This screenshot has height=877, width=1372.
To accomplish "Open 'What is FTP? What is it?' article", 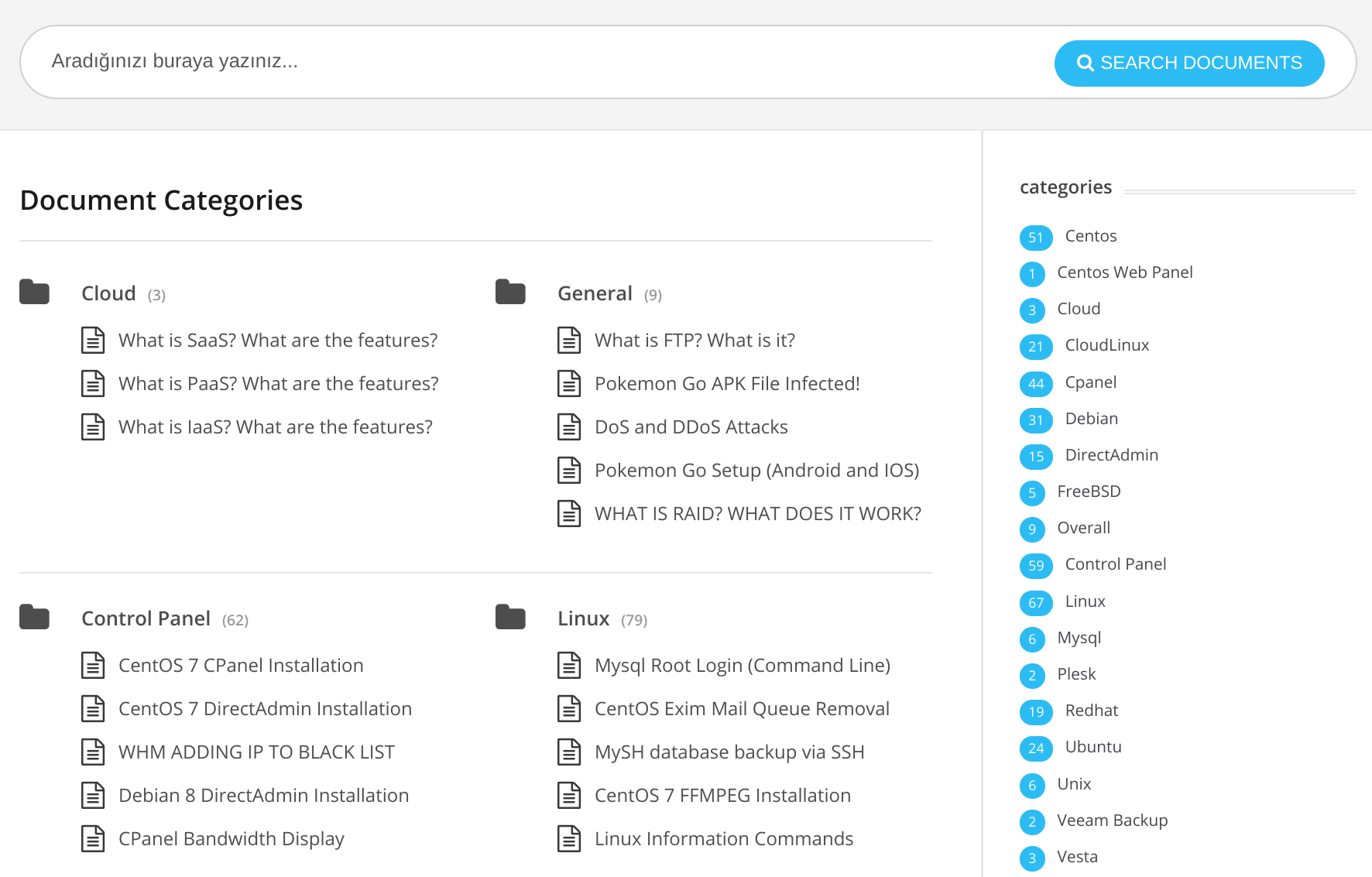I will pos(695,340).
